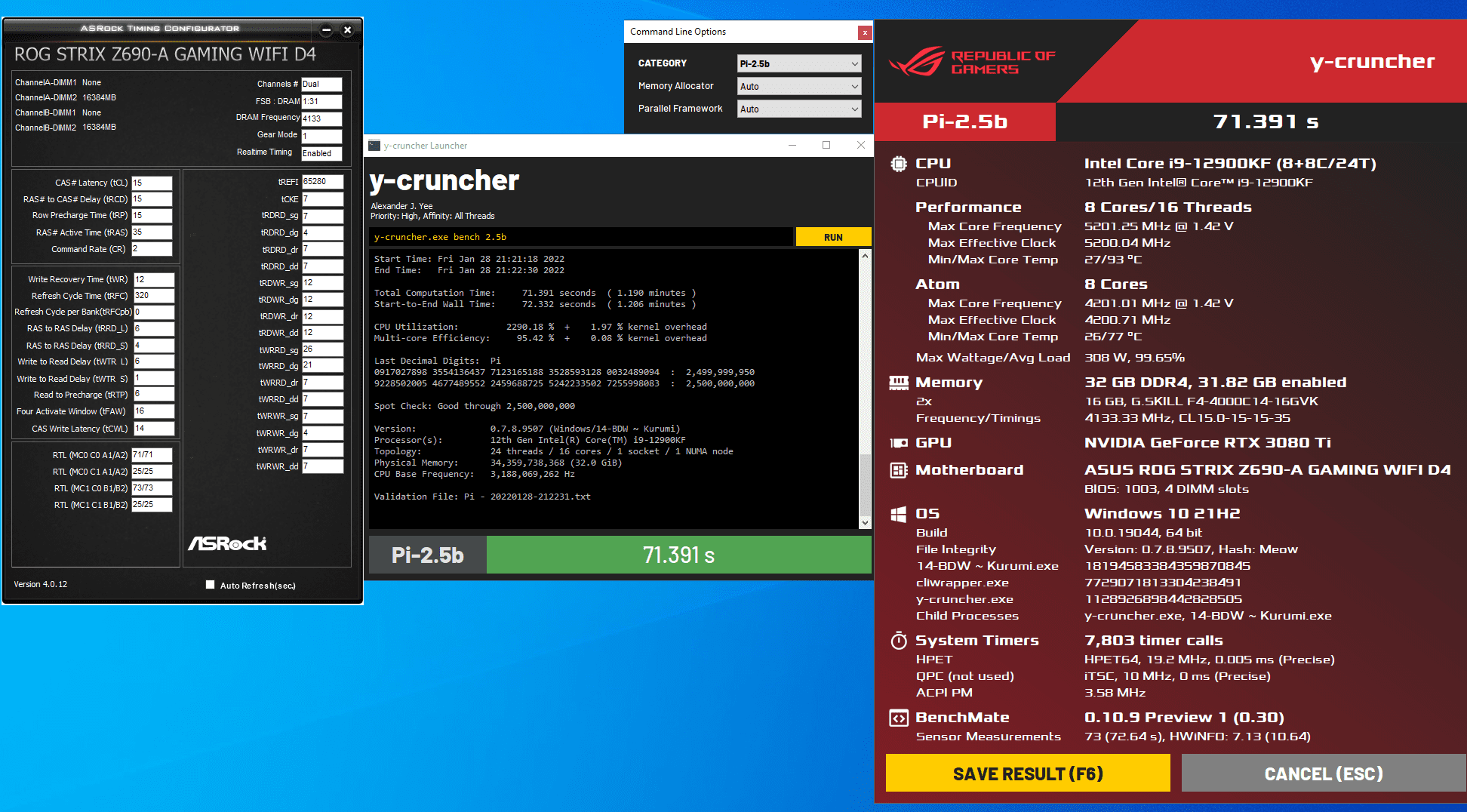Open the CATEGORY Pi-2.5b dropdown
The width and height of the screenshot is (1467, 812).
coord(798,63)
